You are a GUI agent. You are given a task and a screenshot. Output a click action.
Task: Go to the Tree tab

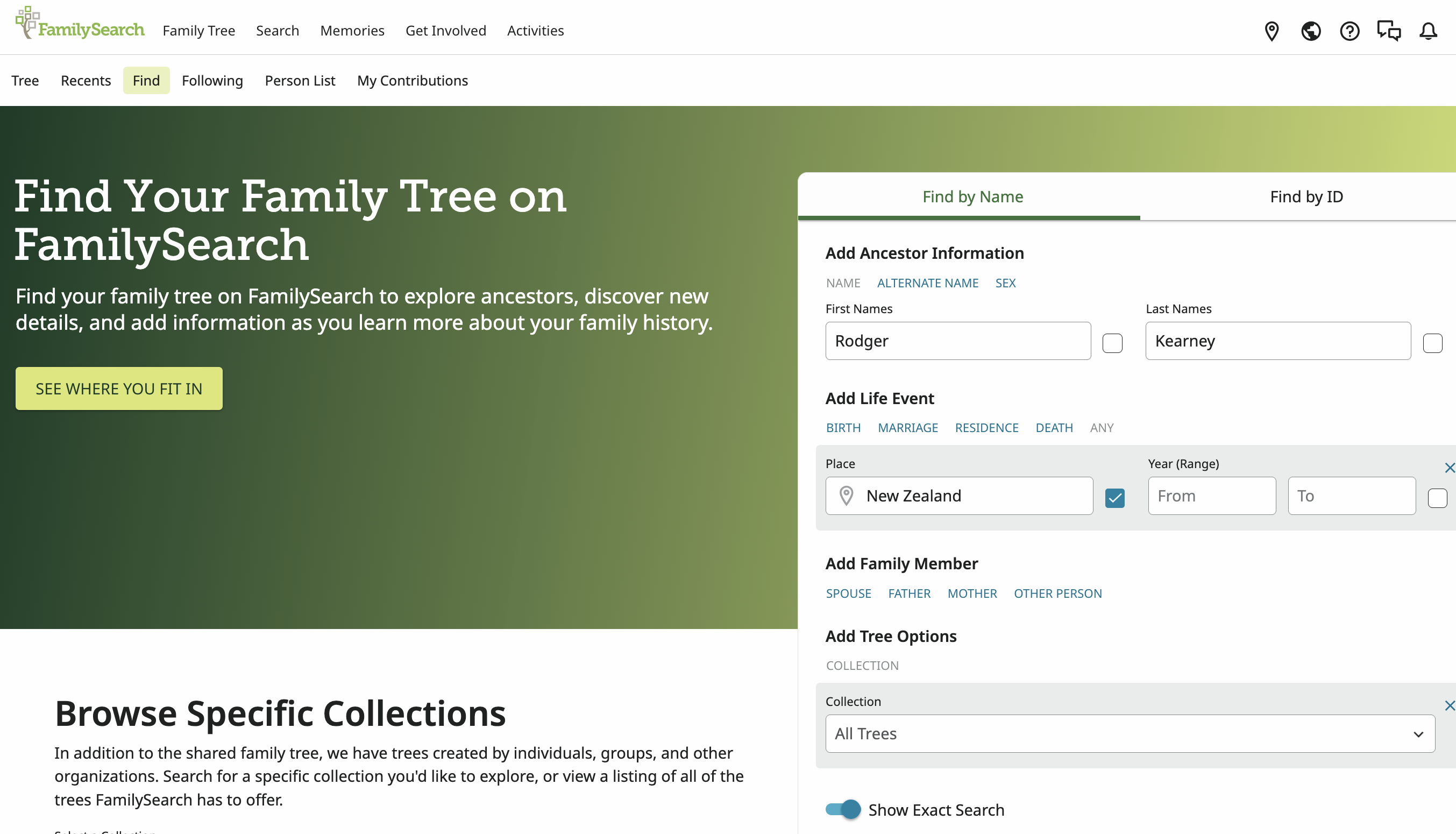coord(25,81)
